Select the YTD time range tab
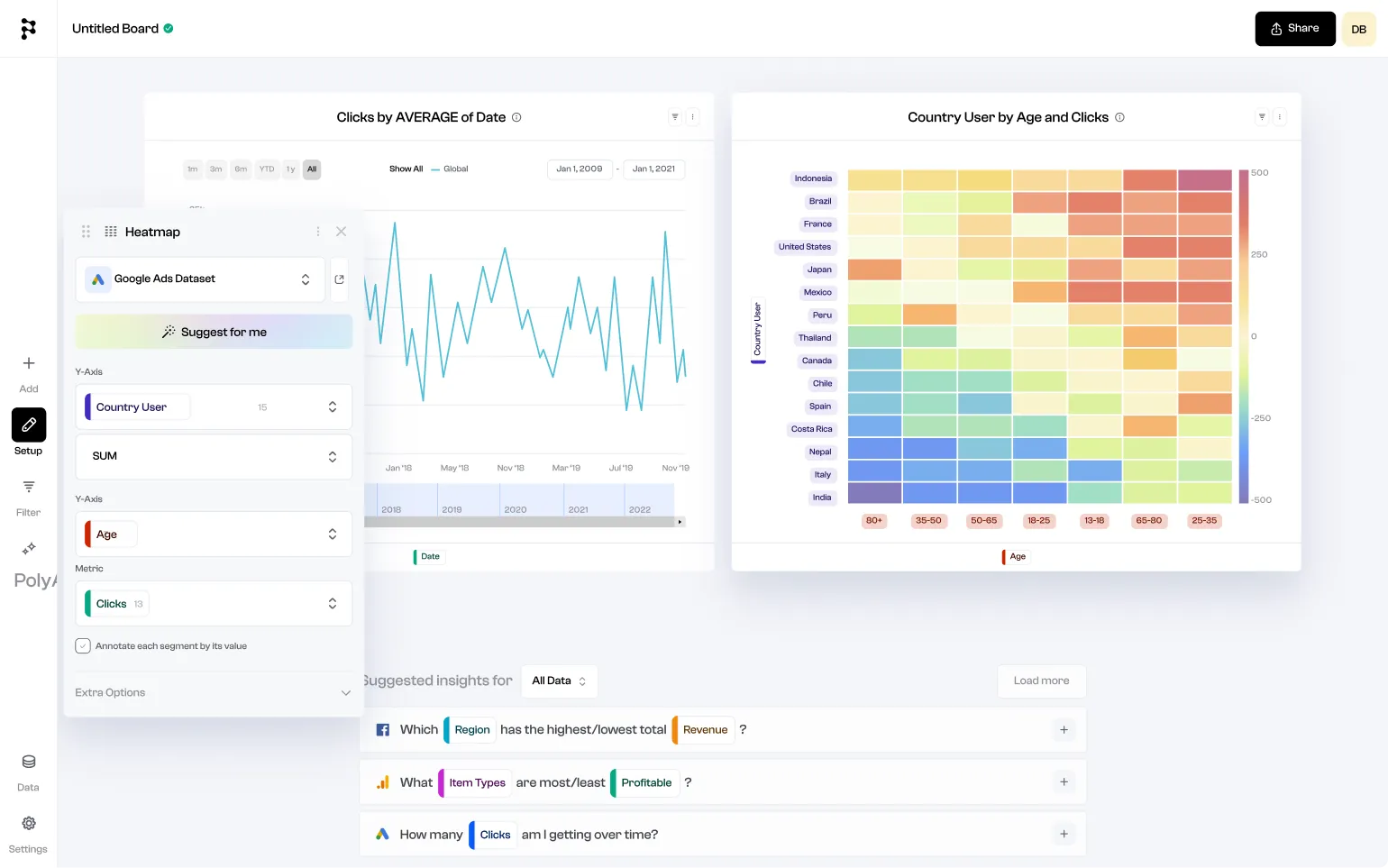 [x=266, y=169]
